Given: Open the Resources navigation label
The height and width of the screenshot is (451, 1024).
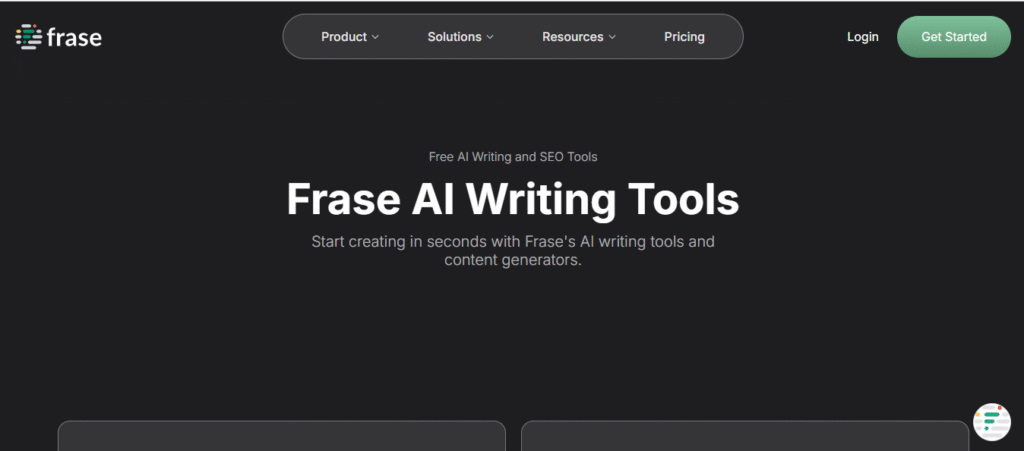Looking at the screenshot, I should click(x=572, y=37).
